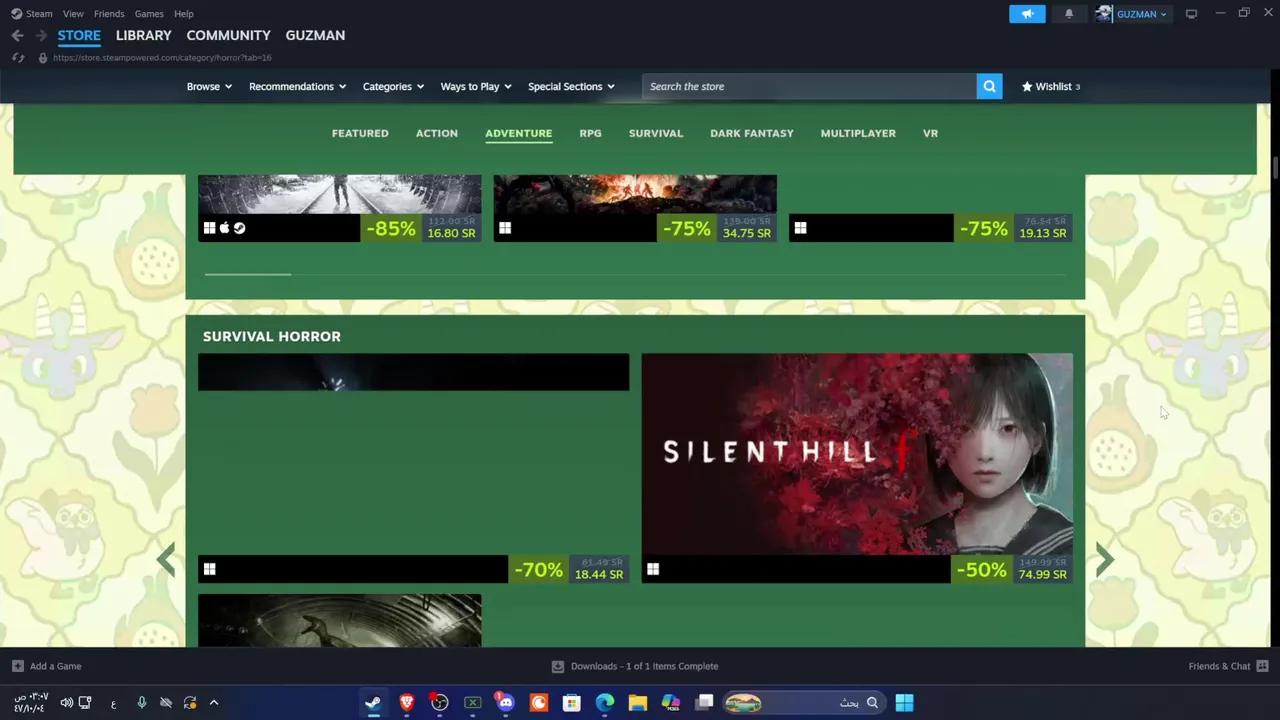Expand the Categories dropdown
The height and width of the screenshot is (720, 1280).
(x=393, y=86)
